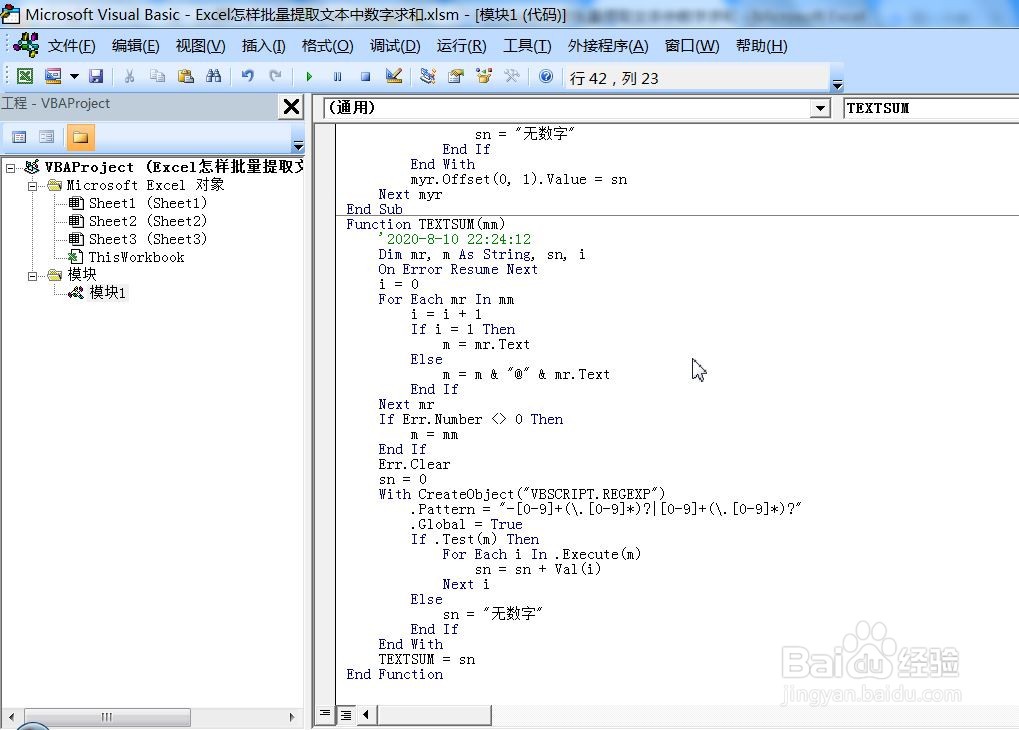Click the Function TEXTSUM(mm) code line

point(426,224)
